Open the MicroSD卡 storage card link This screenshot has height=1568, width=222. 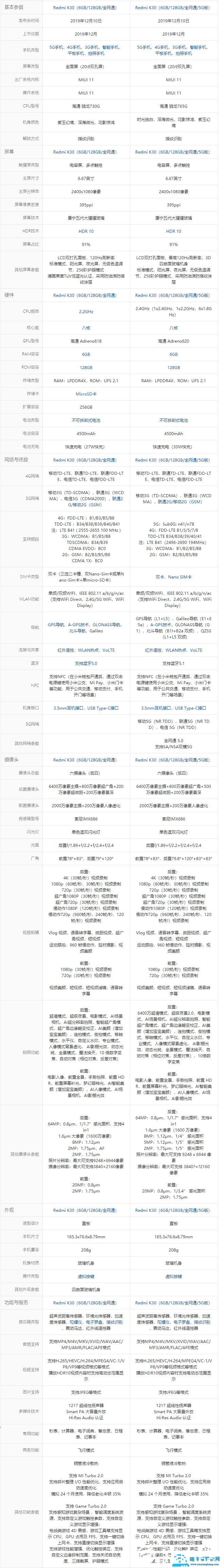point(86,393)
